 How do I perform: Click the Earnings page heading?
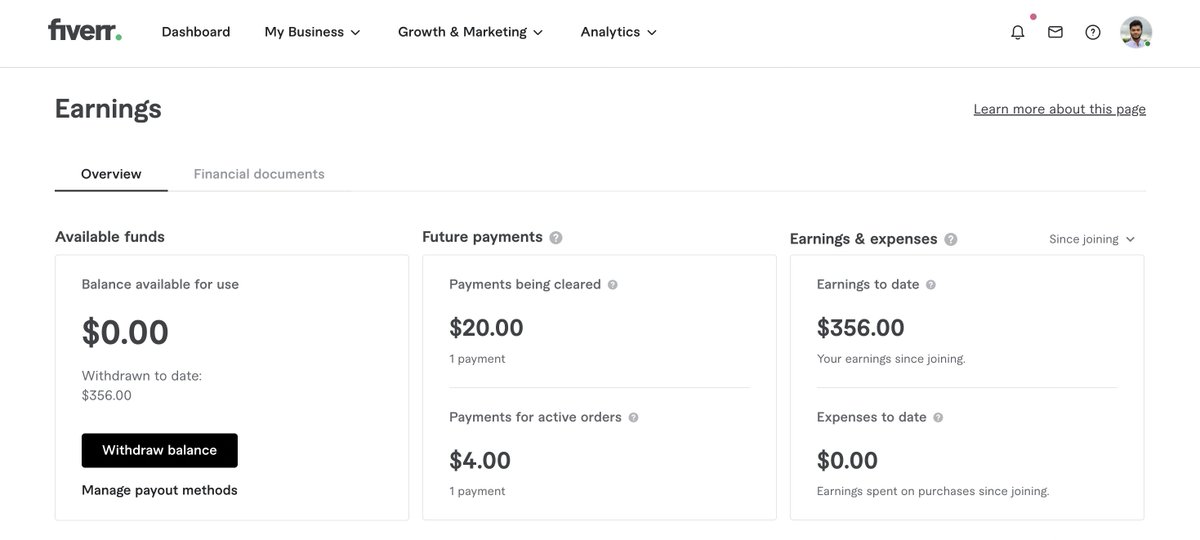point(108,109)
